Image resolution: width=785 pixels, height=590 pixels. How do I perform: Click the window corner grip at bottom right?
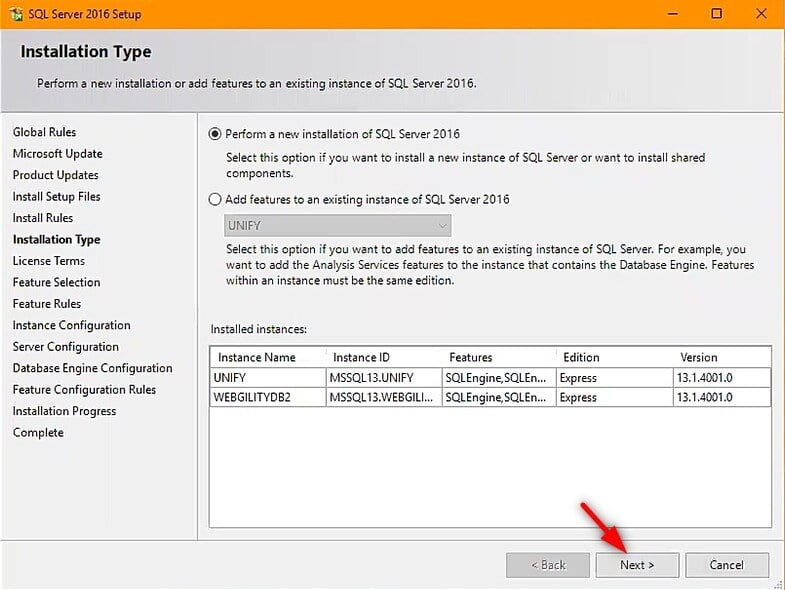pos(778,584)
